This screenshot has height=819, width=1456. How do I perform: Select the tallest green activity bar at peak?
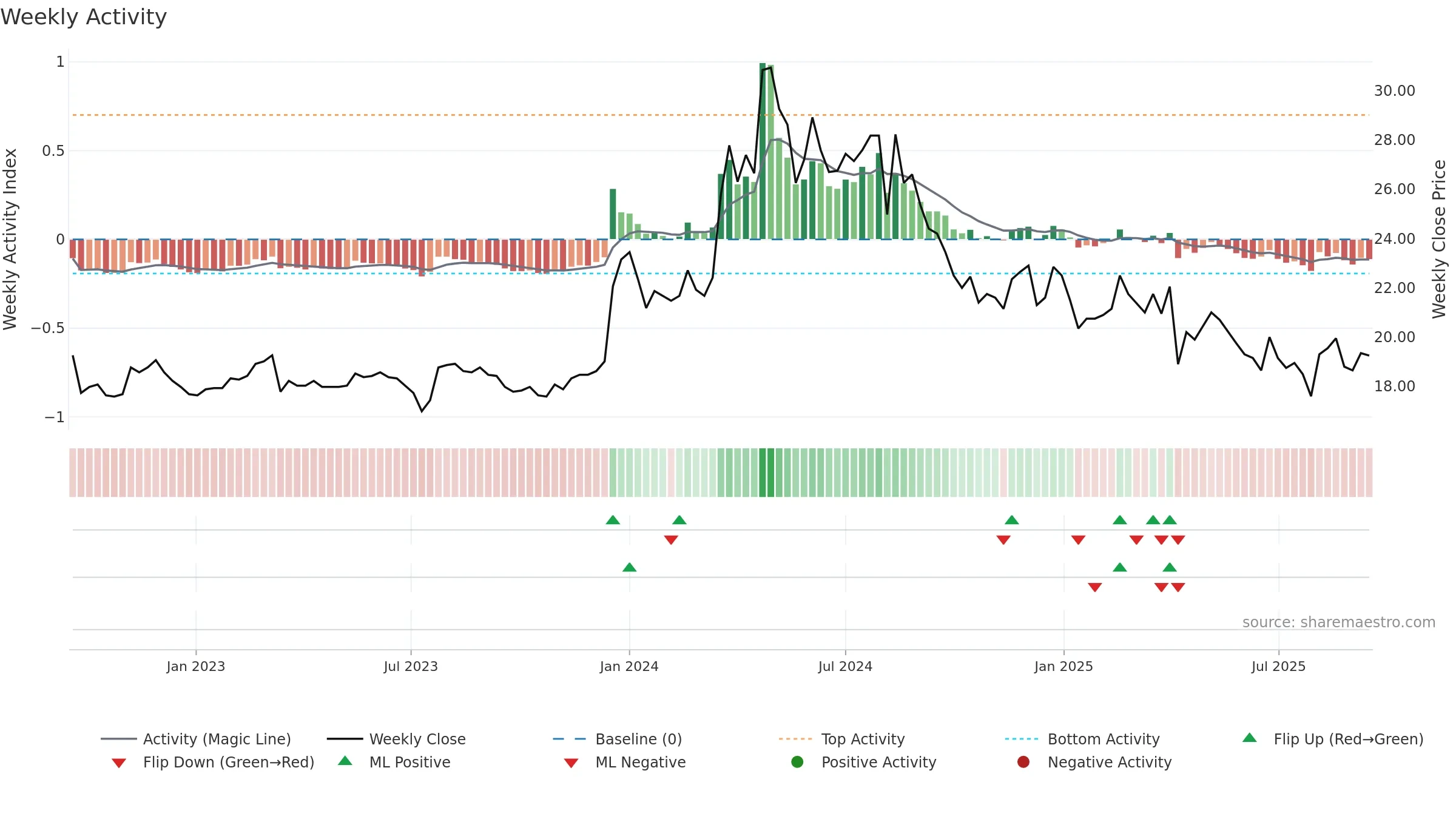[763, 150]
